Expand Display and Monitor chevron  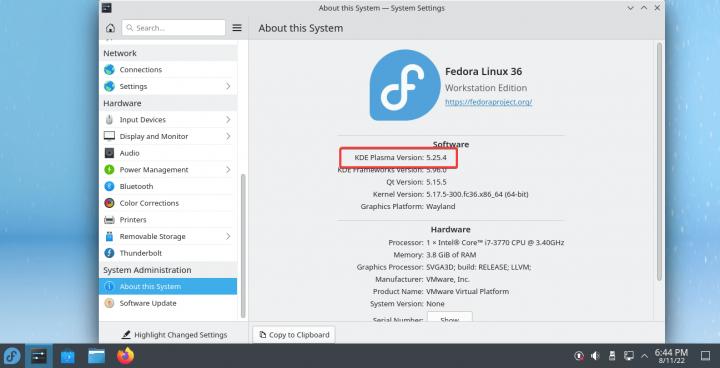228,136
